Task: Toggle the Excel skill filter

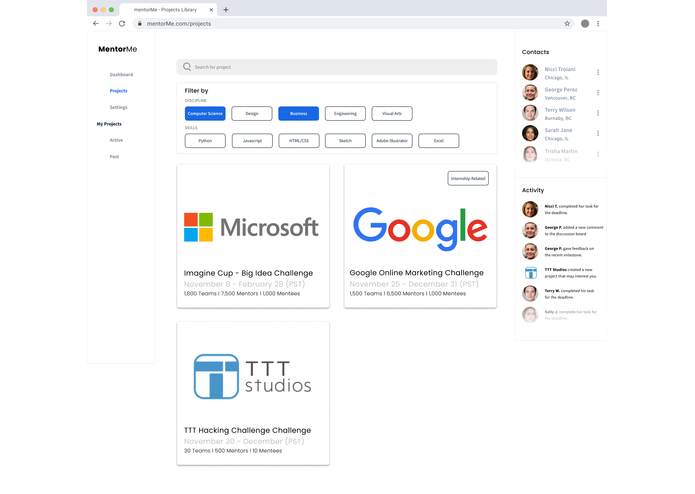Action: pyautogui.click(x=439, y=140)
